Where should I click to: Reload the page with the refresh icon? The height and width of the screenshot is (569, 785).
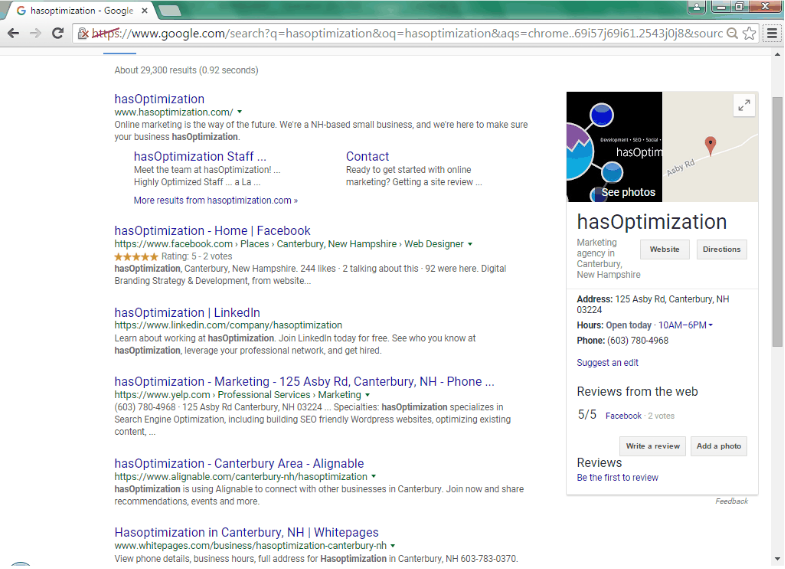(58, 34)
